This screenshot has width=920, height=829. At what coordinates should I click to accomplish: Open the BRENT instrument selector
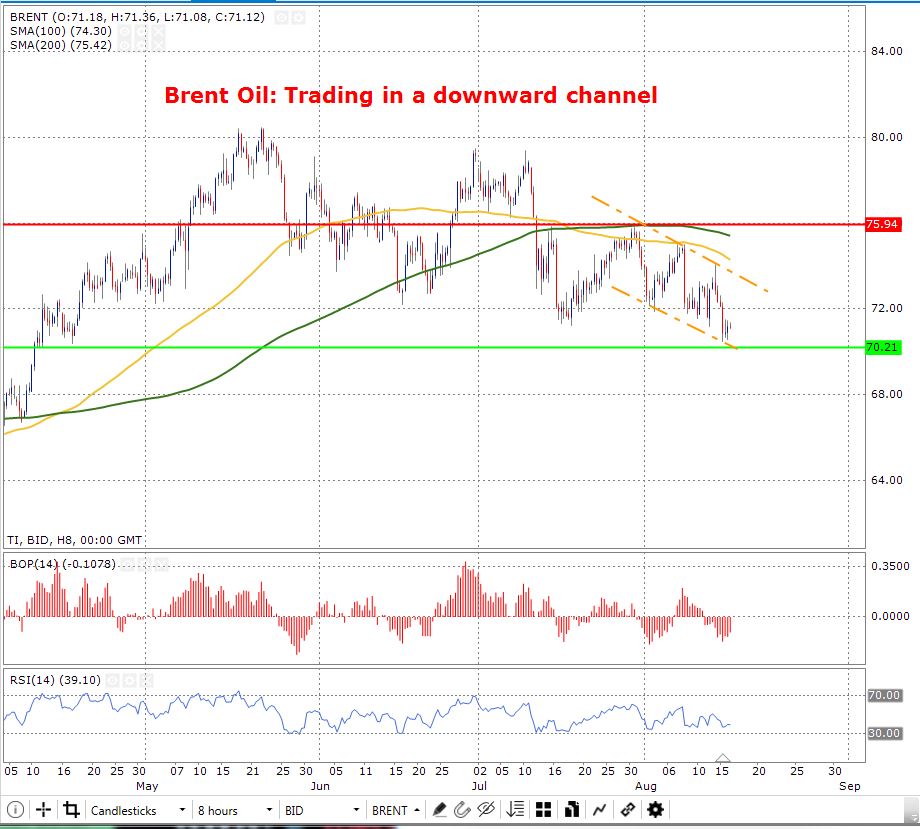click(395, 810)
